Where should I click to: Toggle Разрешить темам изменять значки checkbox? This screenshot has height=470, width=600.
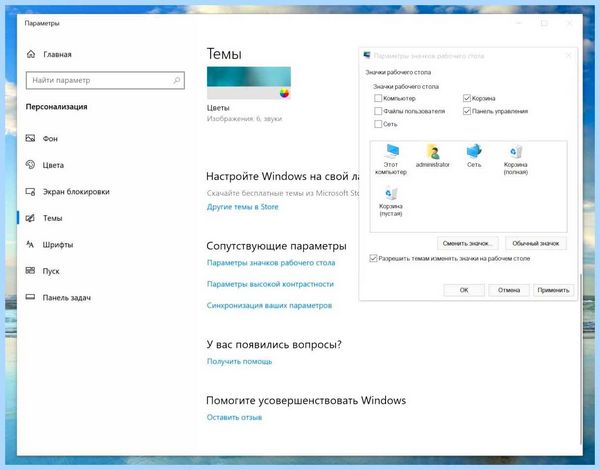(373, 258)
